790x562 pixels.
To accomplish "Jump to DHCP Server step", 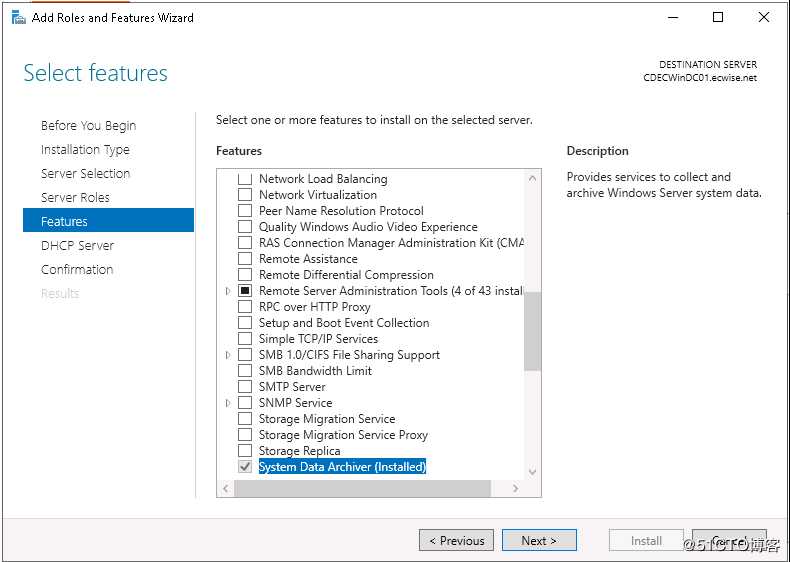I will [77, 245].
